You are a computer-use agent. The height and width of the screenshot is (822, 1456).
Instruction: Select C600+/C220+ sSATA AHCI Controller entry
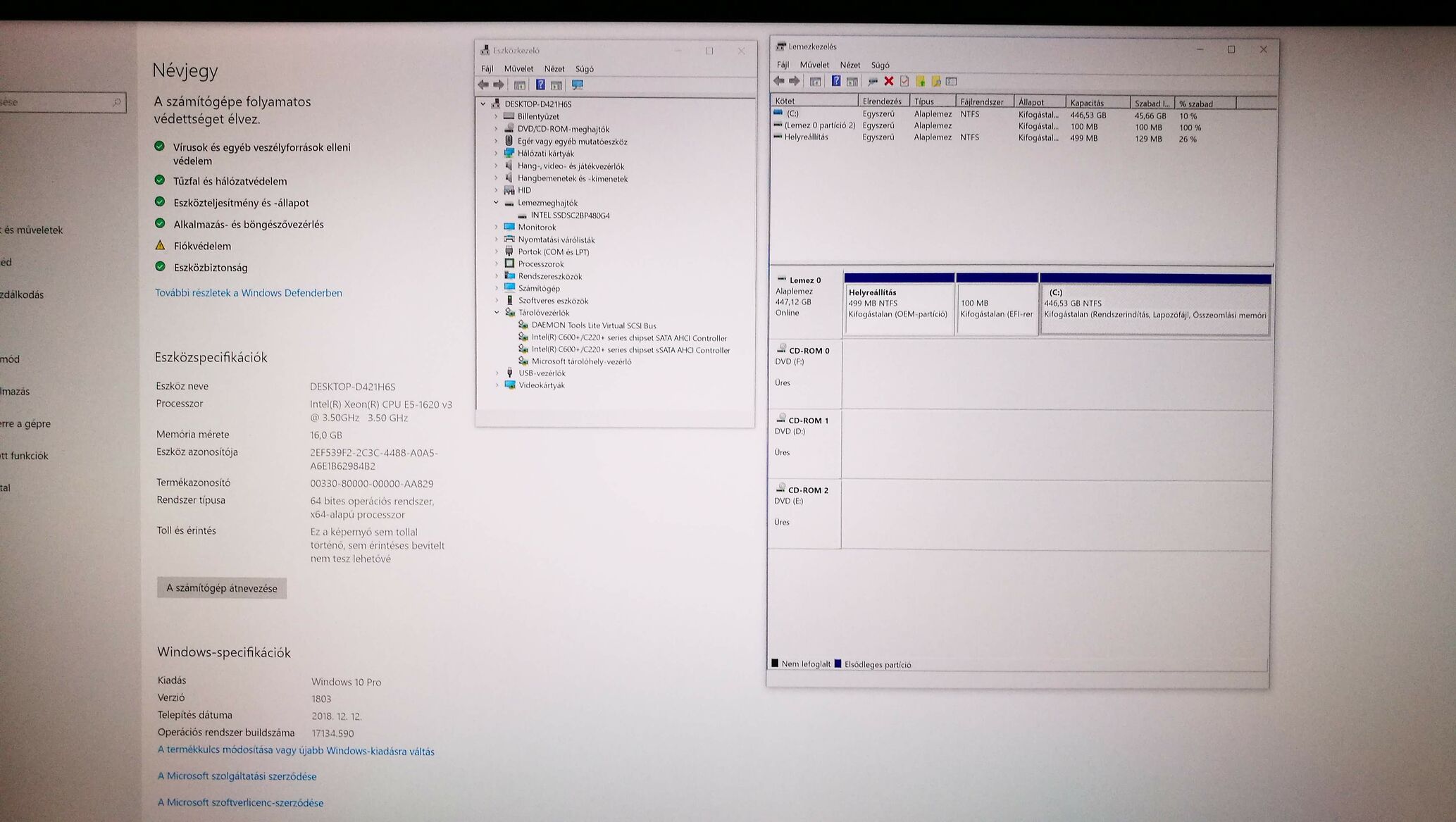coord(630,350)
